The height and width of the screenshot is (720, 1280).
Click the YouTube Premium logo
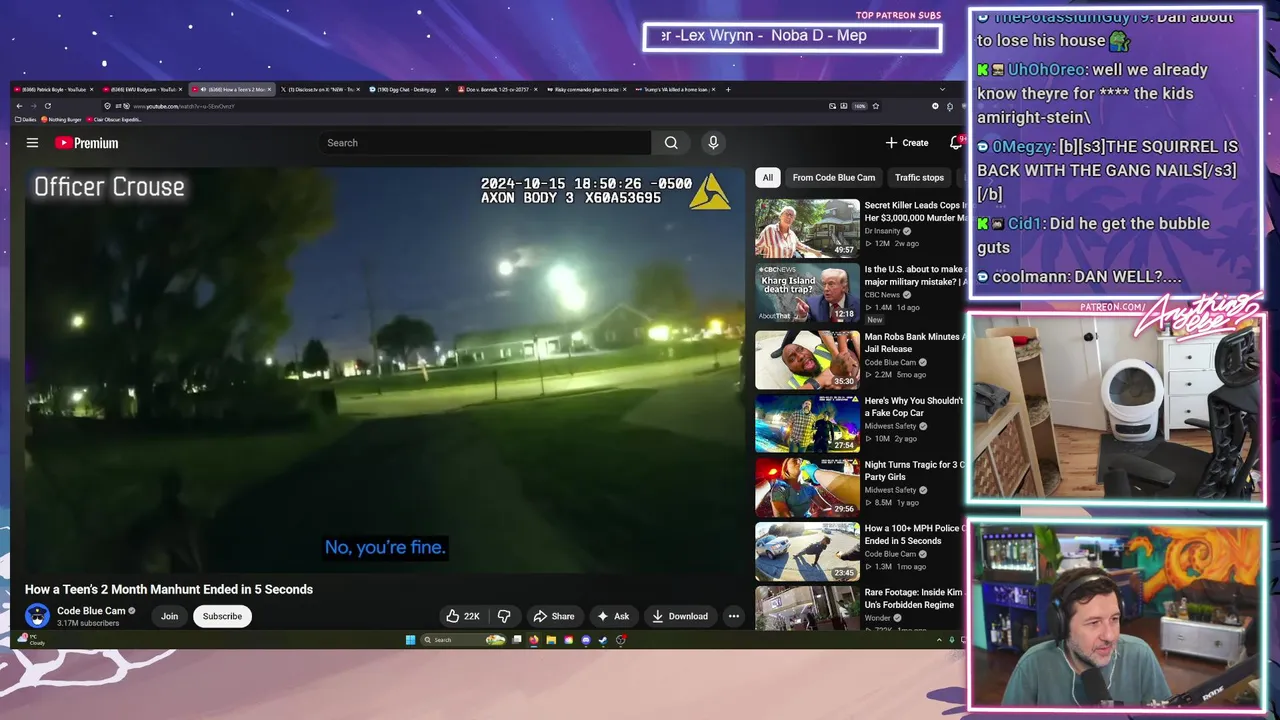coord(86,143)
